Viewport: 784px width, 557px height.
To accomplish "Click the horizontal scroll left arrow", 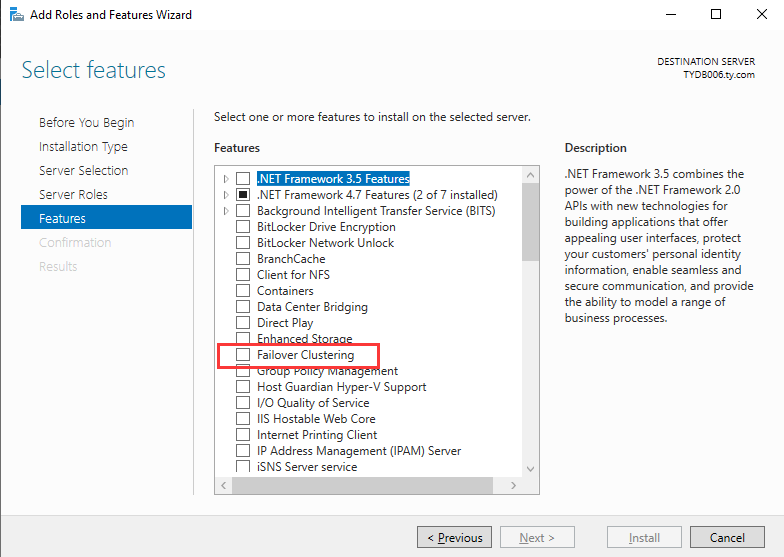I will tap(224, 485).
